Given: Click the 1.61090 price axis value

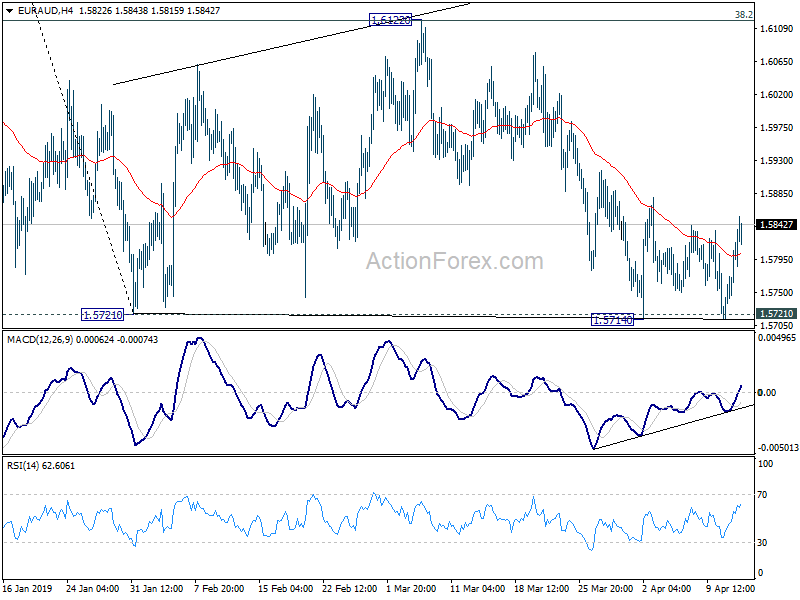Looking at the screenshot, I should [777, 29].
